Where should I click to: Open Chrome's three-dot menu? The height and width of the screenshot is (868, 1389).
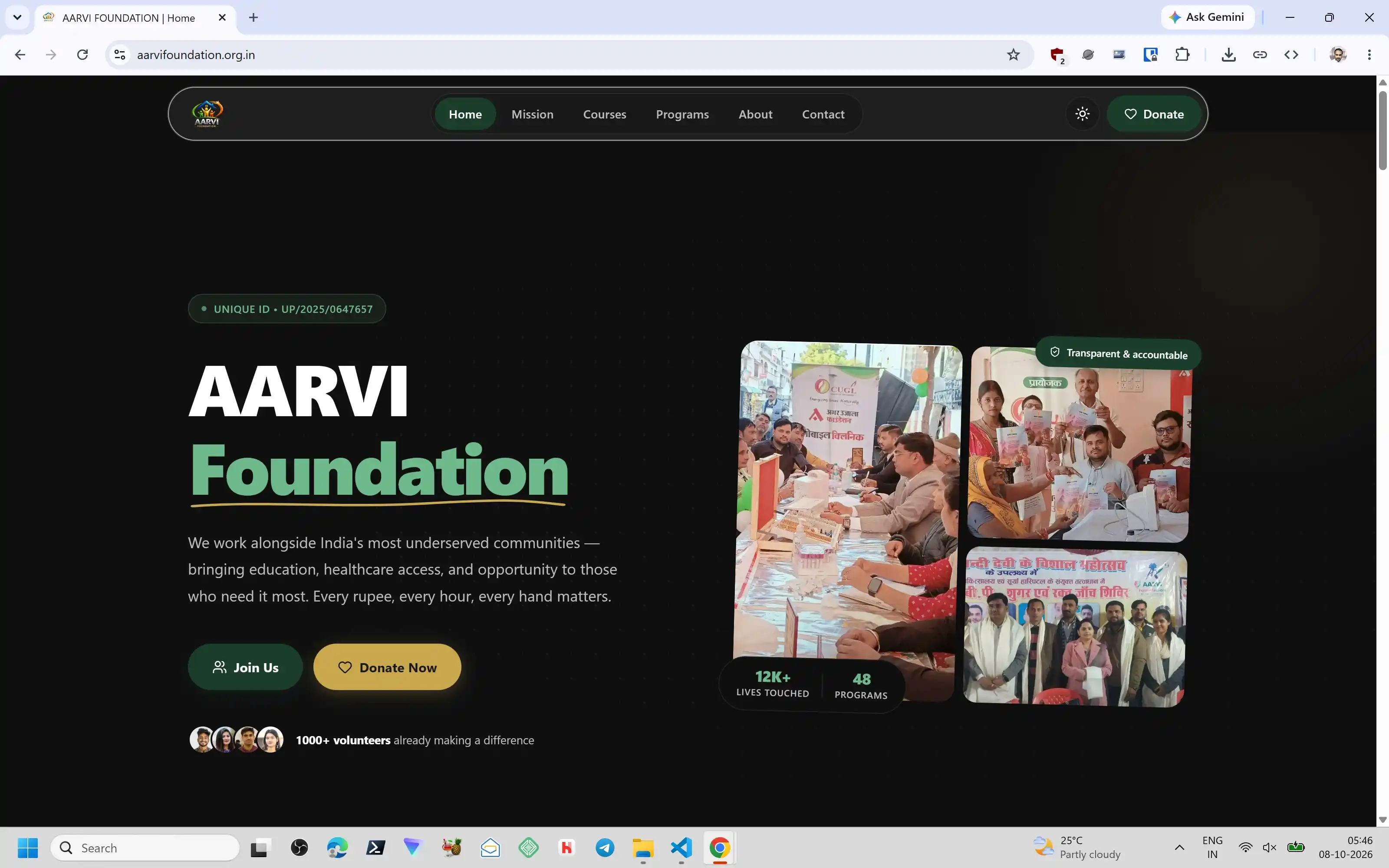point(1369,55)
